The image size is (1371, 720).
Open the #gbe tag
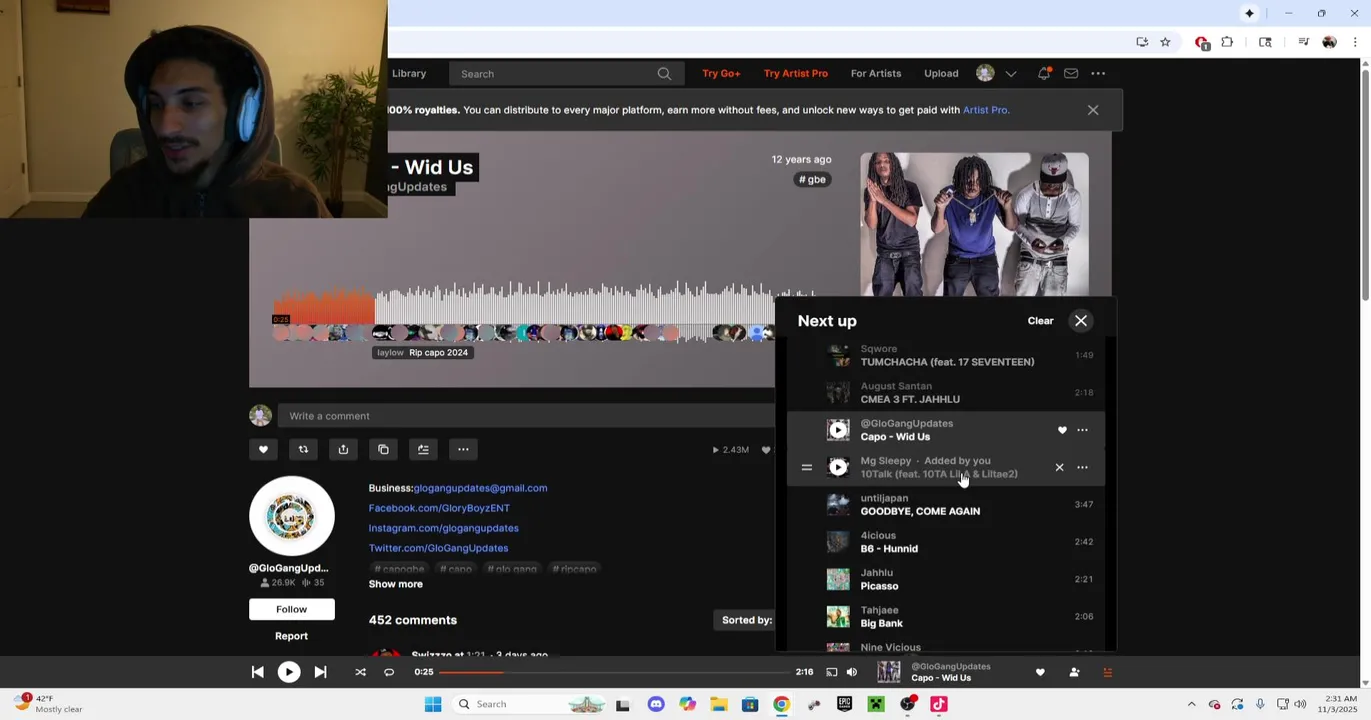[x=812, y=179]
